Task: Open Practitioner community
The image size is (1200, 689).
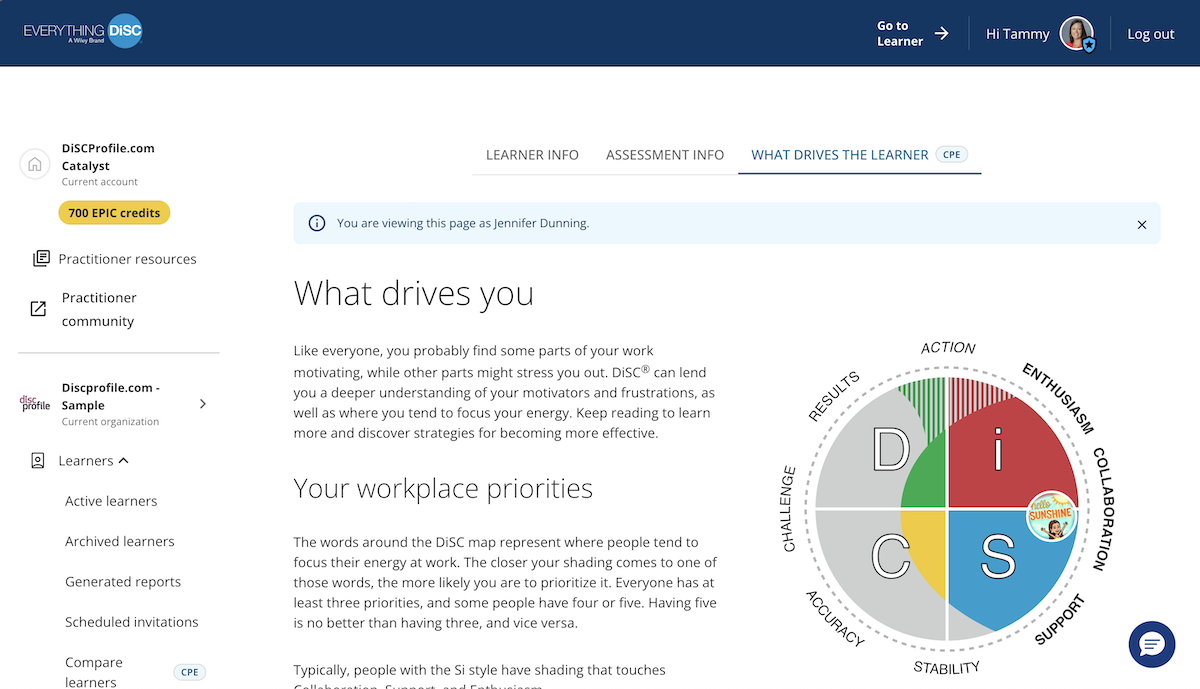Action: pos(100,309)
